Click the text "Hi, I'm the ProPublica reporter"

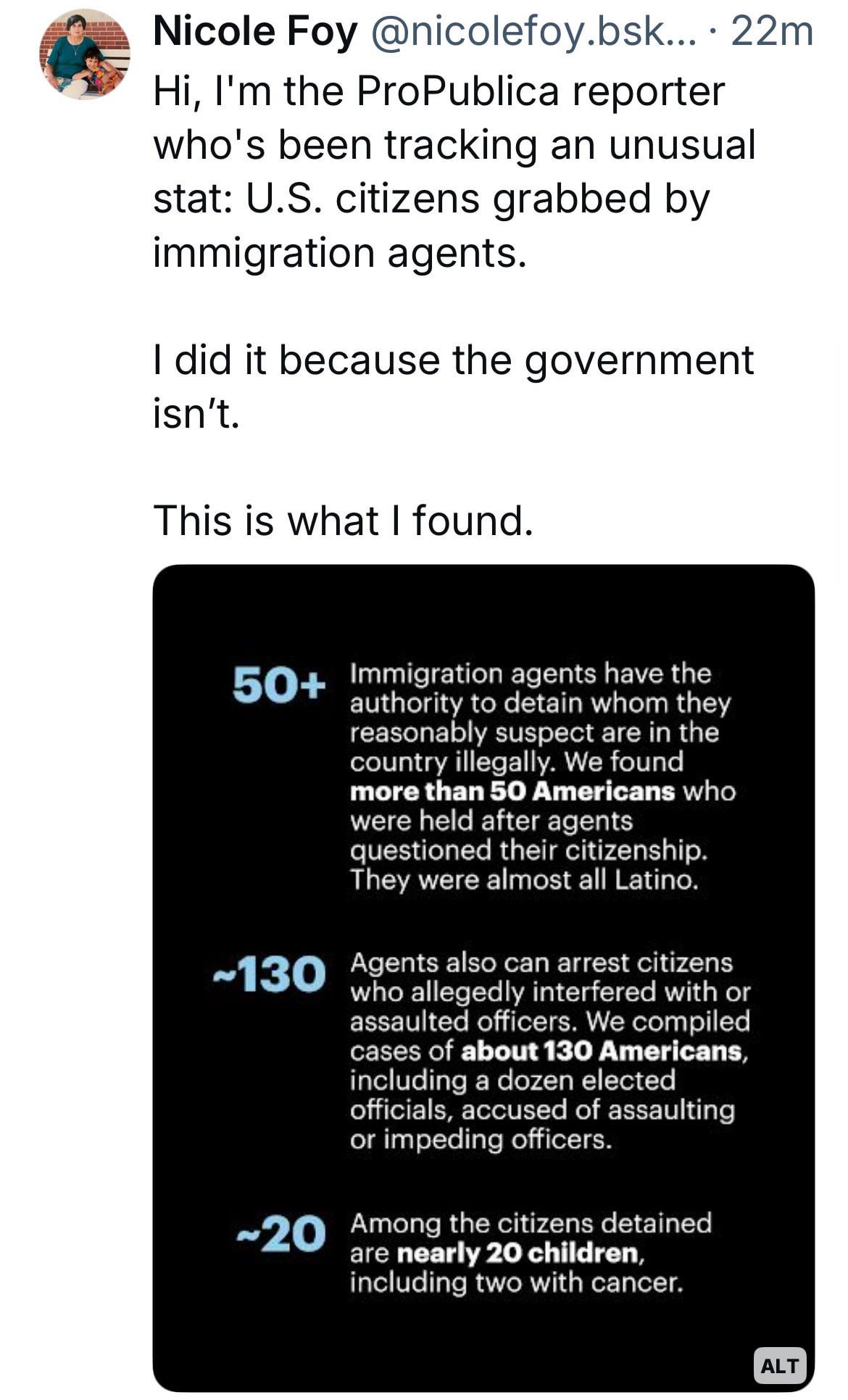[438, 91]
